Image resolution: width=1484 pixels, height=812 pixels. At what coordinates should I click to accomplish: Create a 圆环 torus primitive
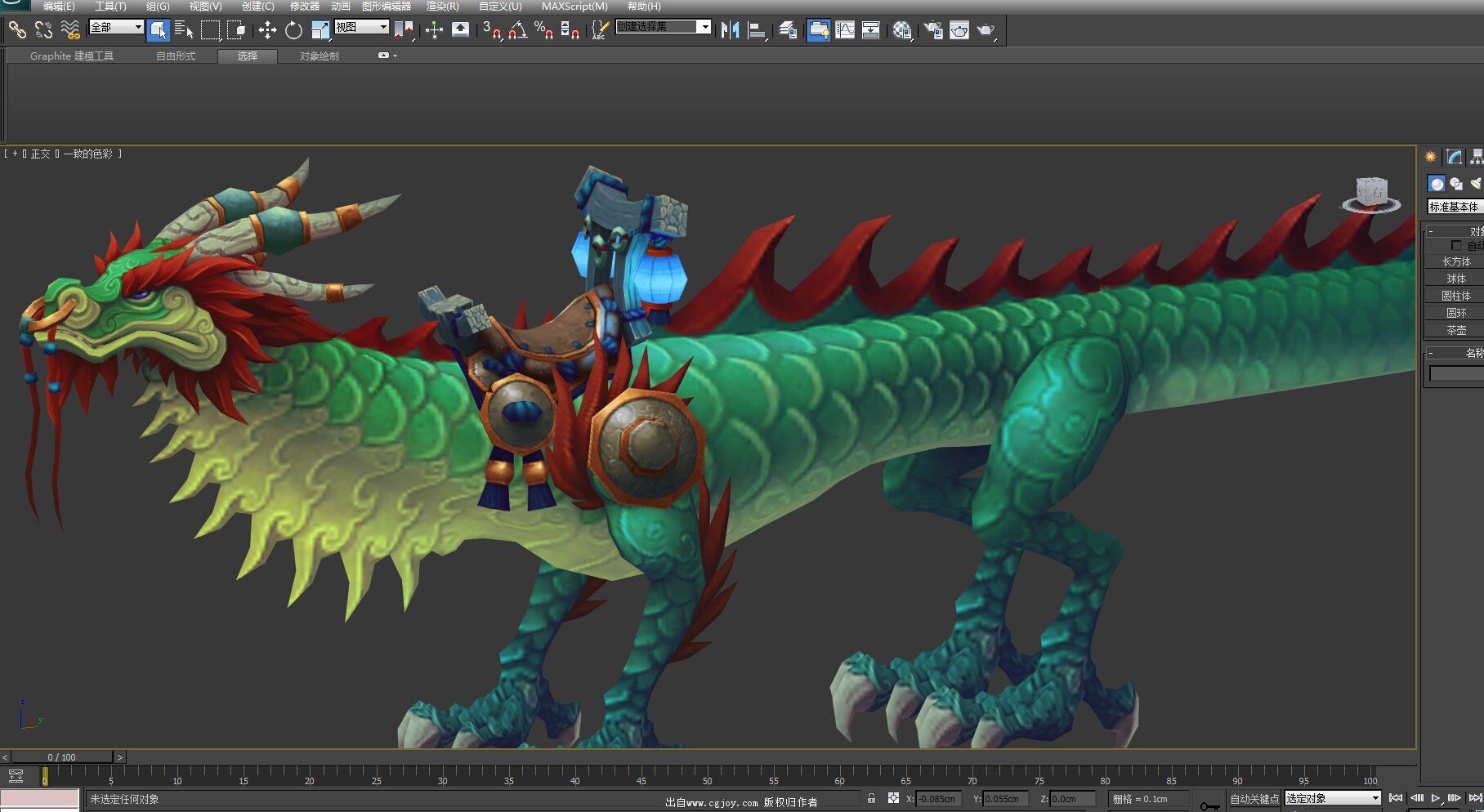click(x=1455, y=313)
